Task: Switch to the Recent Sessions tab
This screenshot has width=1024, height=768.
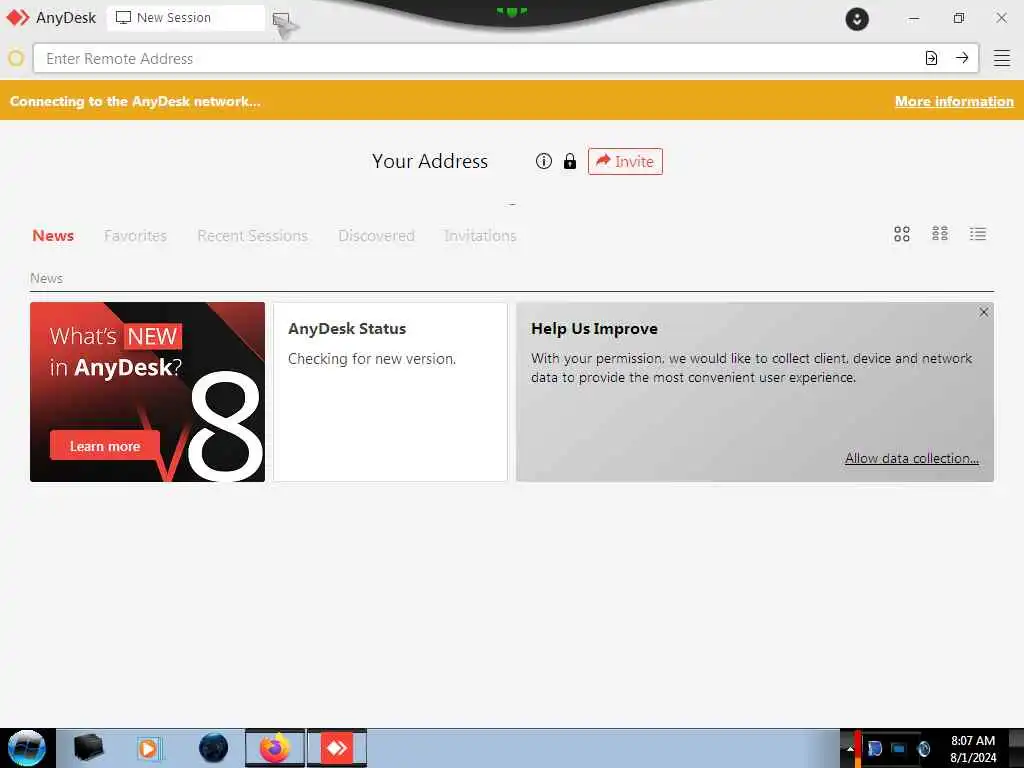Action: click(x=252, y=236)
